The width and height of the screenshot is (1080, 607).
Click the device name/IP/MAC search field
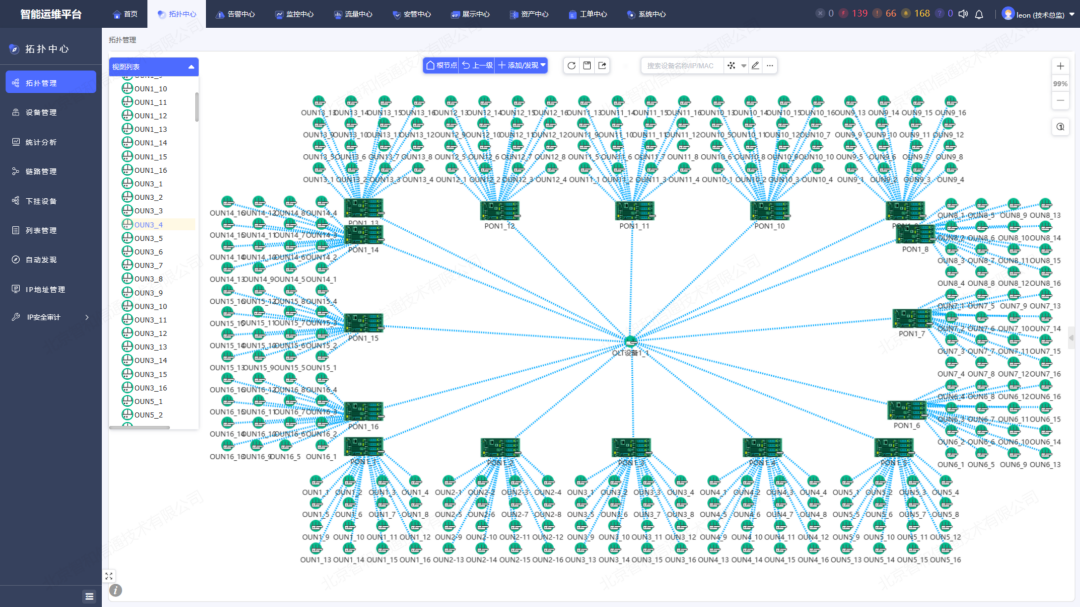click(682, 65)
